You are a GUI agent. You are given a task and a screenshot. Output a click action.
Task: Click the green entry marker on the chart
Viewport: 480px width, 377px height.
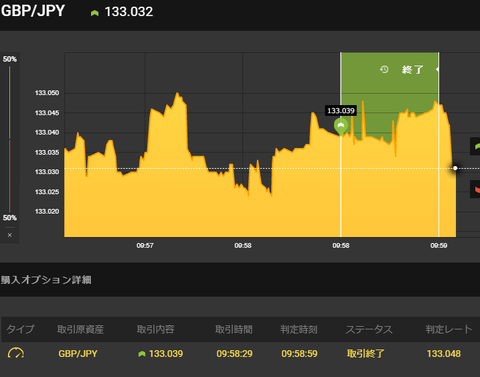pyautogui.click(x=341, y=126)
